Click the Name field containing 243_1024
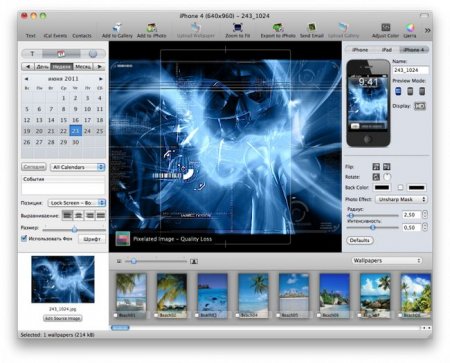Screen dimensions: 450x363 (410, 70)
